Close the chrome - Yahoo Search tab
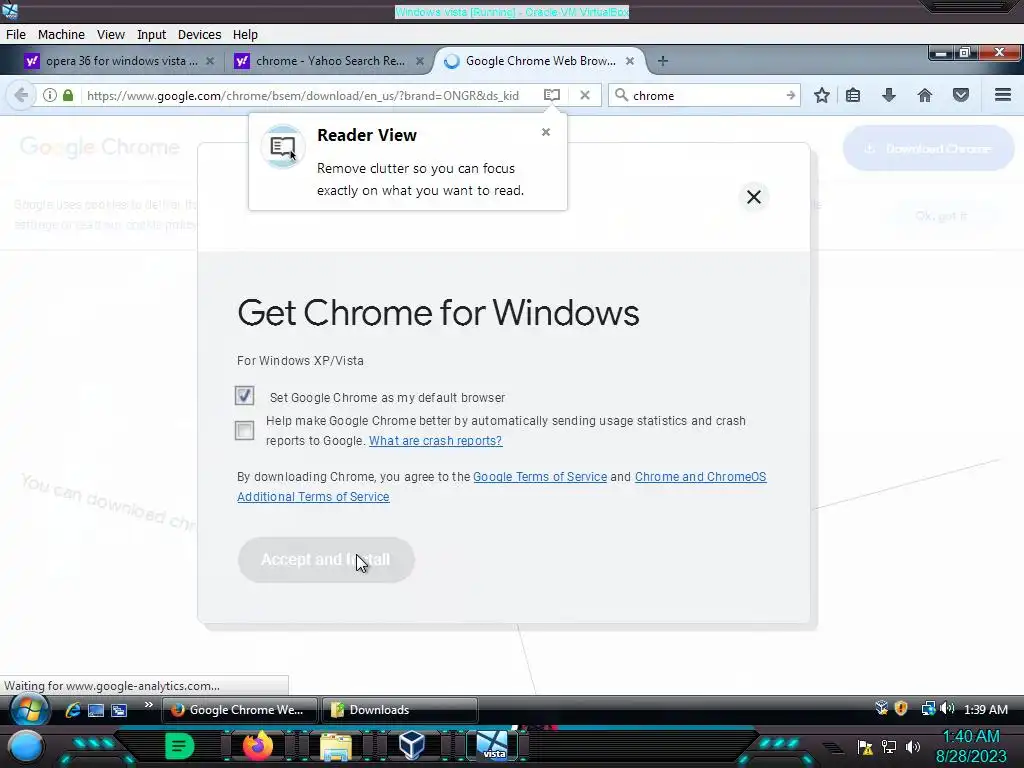This screenshot has height=768, width=1024. [420, 61]
